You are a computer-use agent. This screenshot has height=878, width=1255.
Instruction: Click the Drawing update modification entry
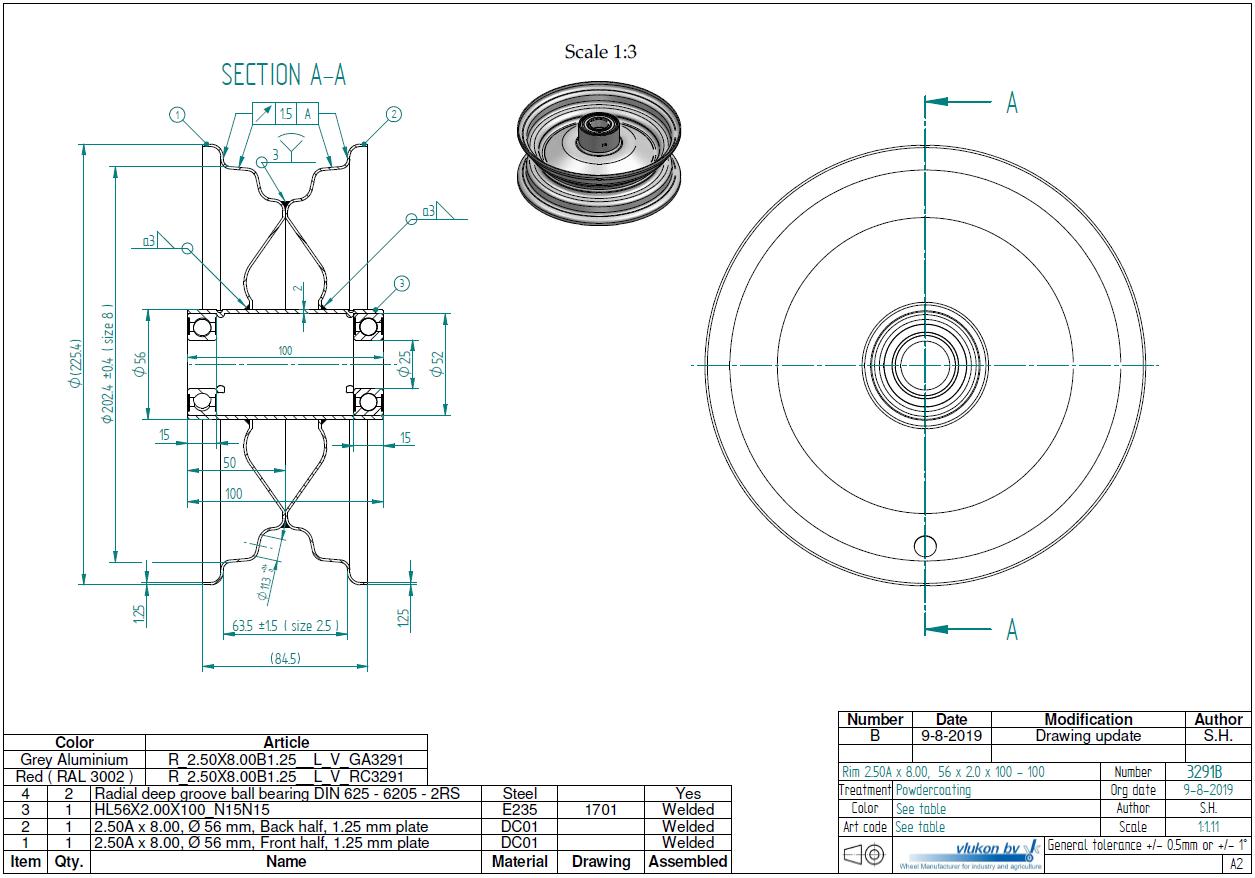click(x=1088, y=736)
